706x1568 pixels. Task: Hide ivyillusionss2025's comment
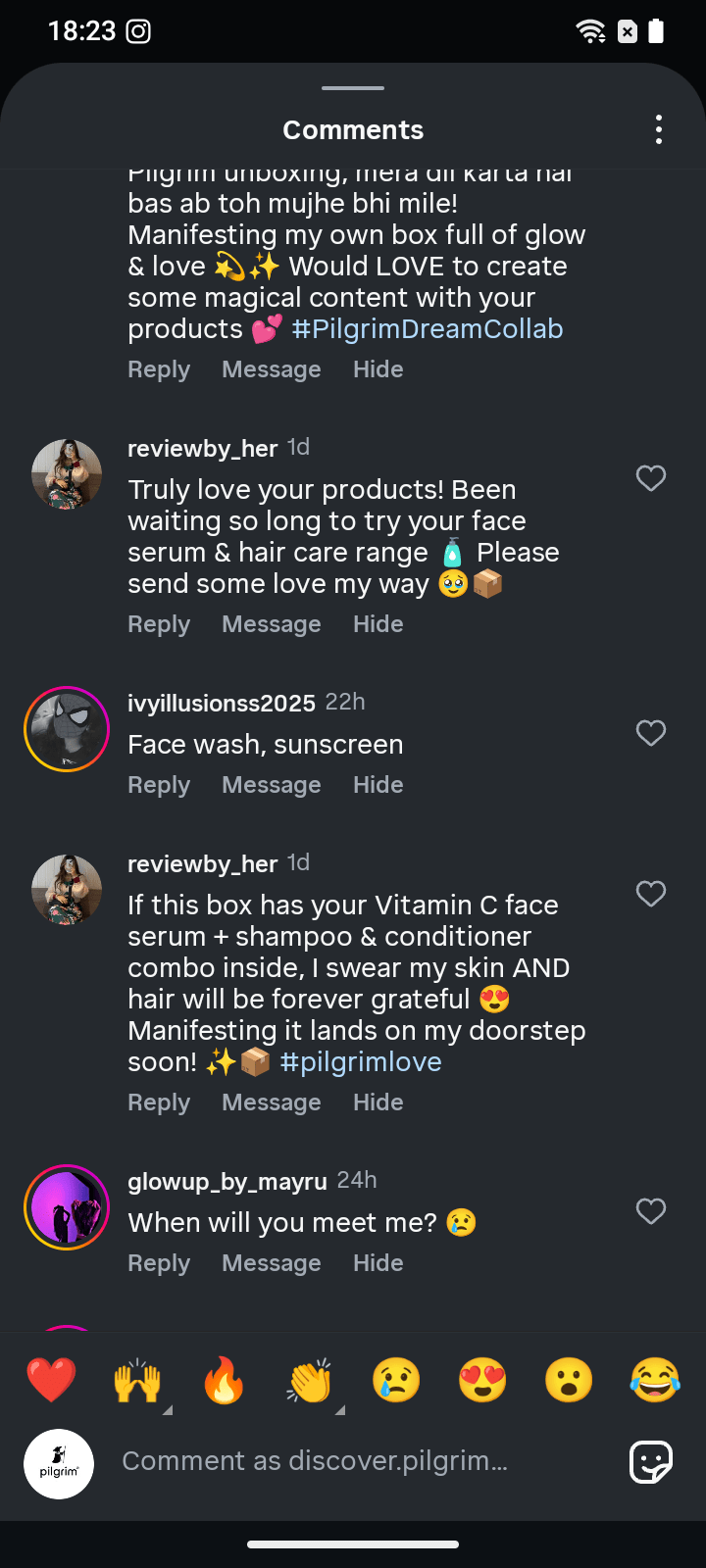pos(378,785)
